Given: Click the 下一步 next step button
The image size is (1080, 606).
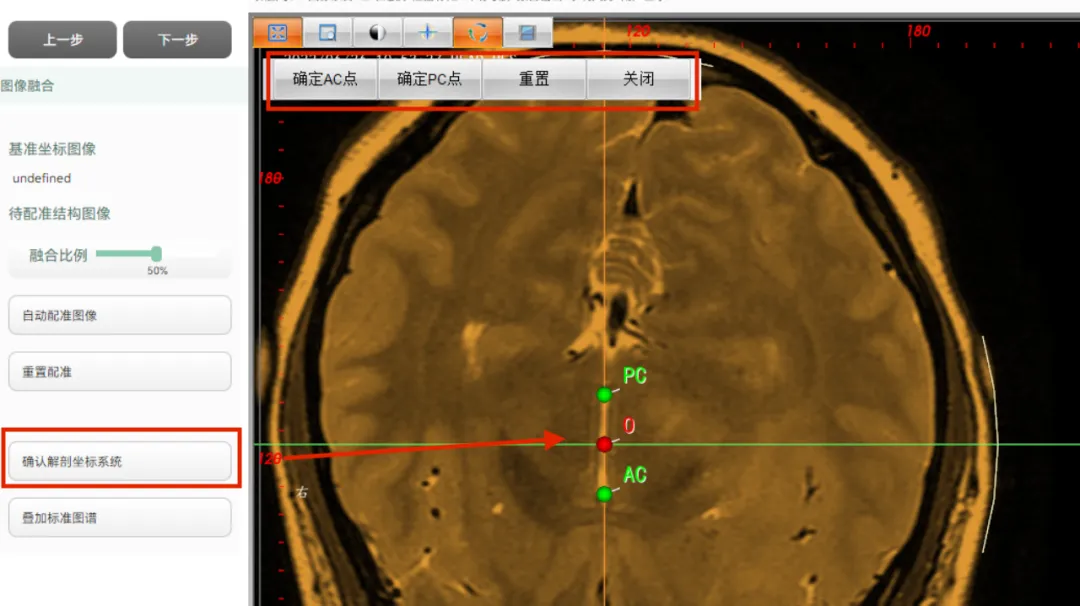Looking at the screenshot, I should tap(178, 40).
